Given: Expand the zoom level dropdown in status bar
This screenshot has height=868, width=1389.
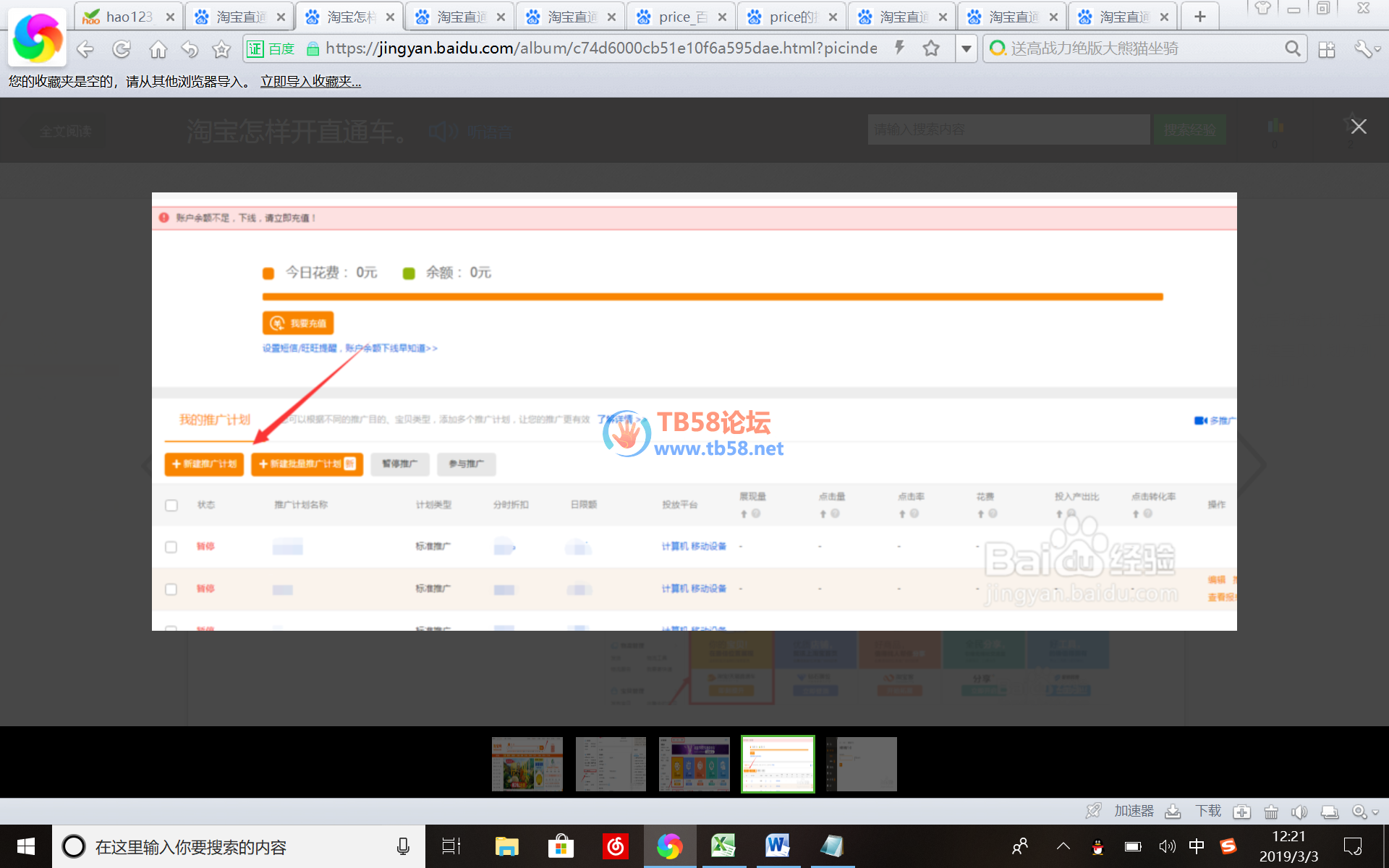Looking at the screenshot, I should tap(1375, 812).
